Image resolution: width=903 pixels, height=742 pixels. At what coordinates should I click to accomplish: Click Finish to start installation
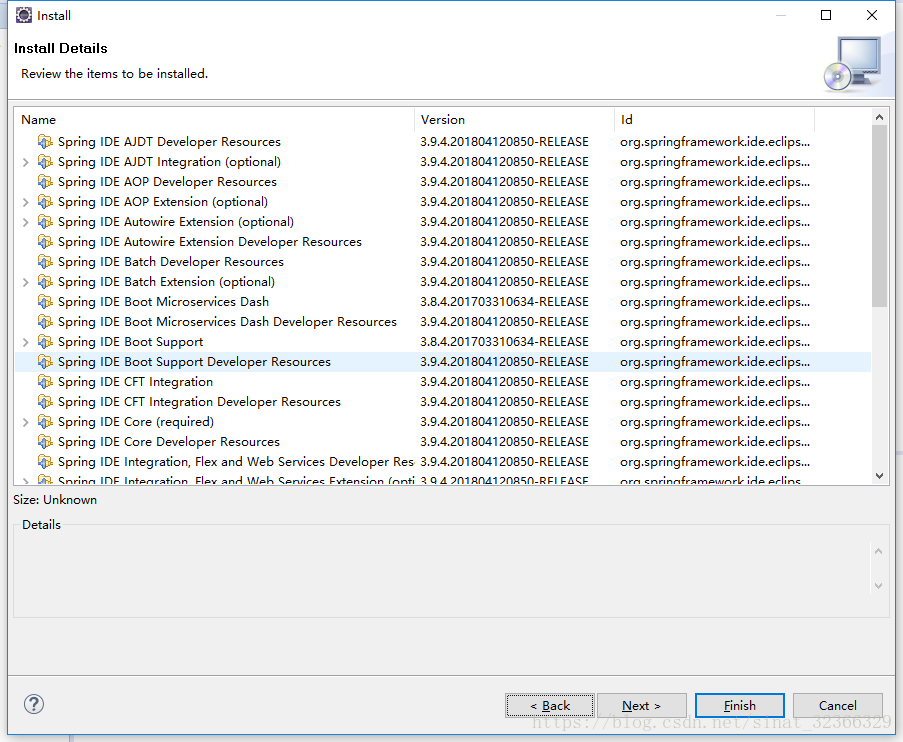[739, 705]
